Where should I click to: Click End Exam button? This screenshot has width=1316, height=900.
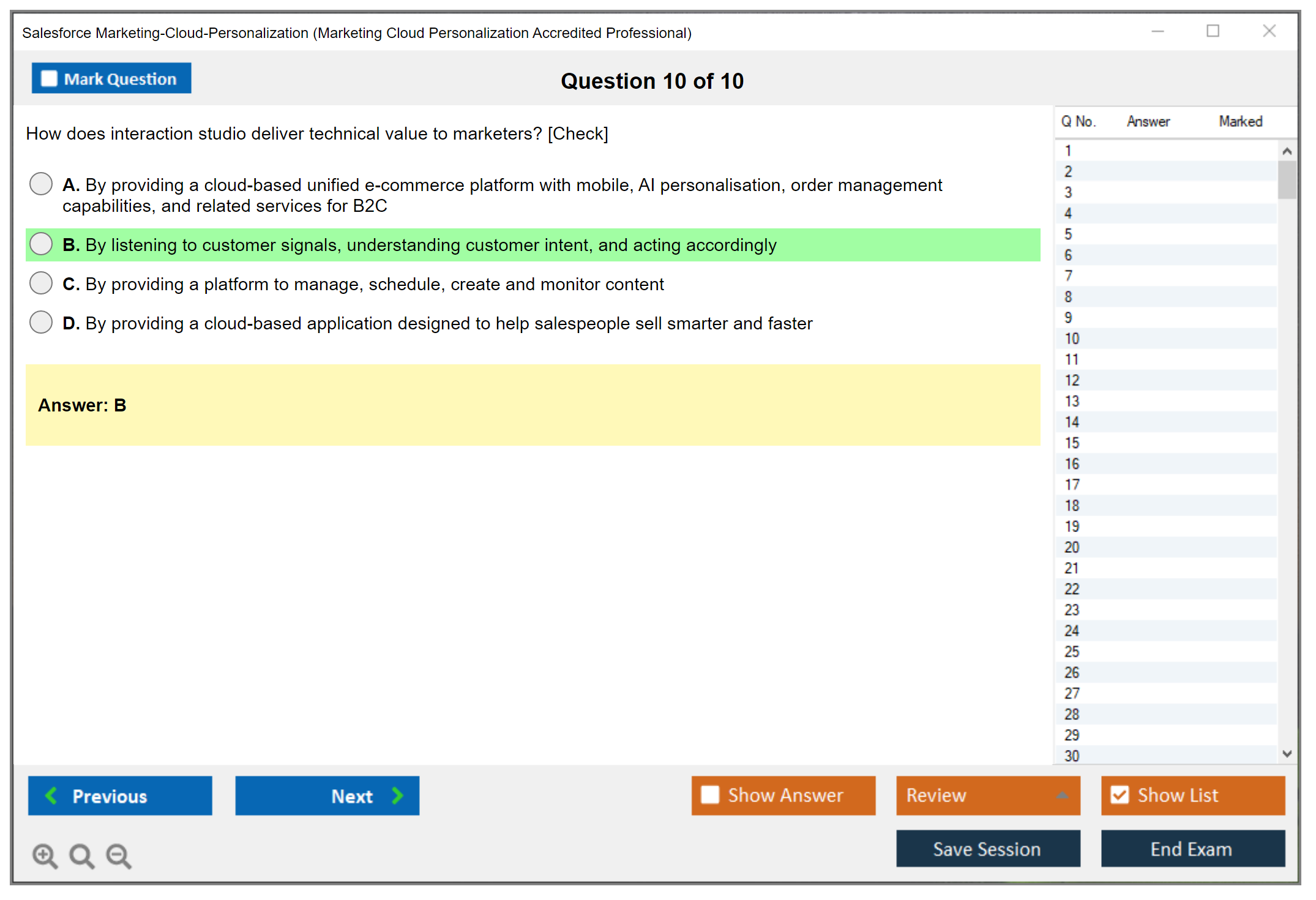coord(1192,849)
